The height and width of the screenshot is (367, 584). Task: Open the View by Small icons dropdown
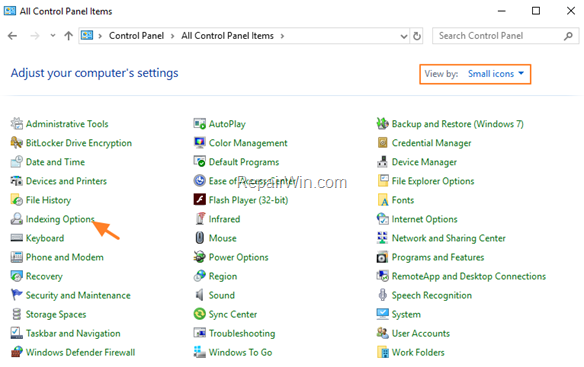(496, 74)
